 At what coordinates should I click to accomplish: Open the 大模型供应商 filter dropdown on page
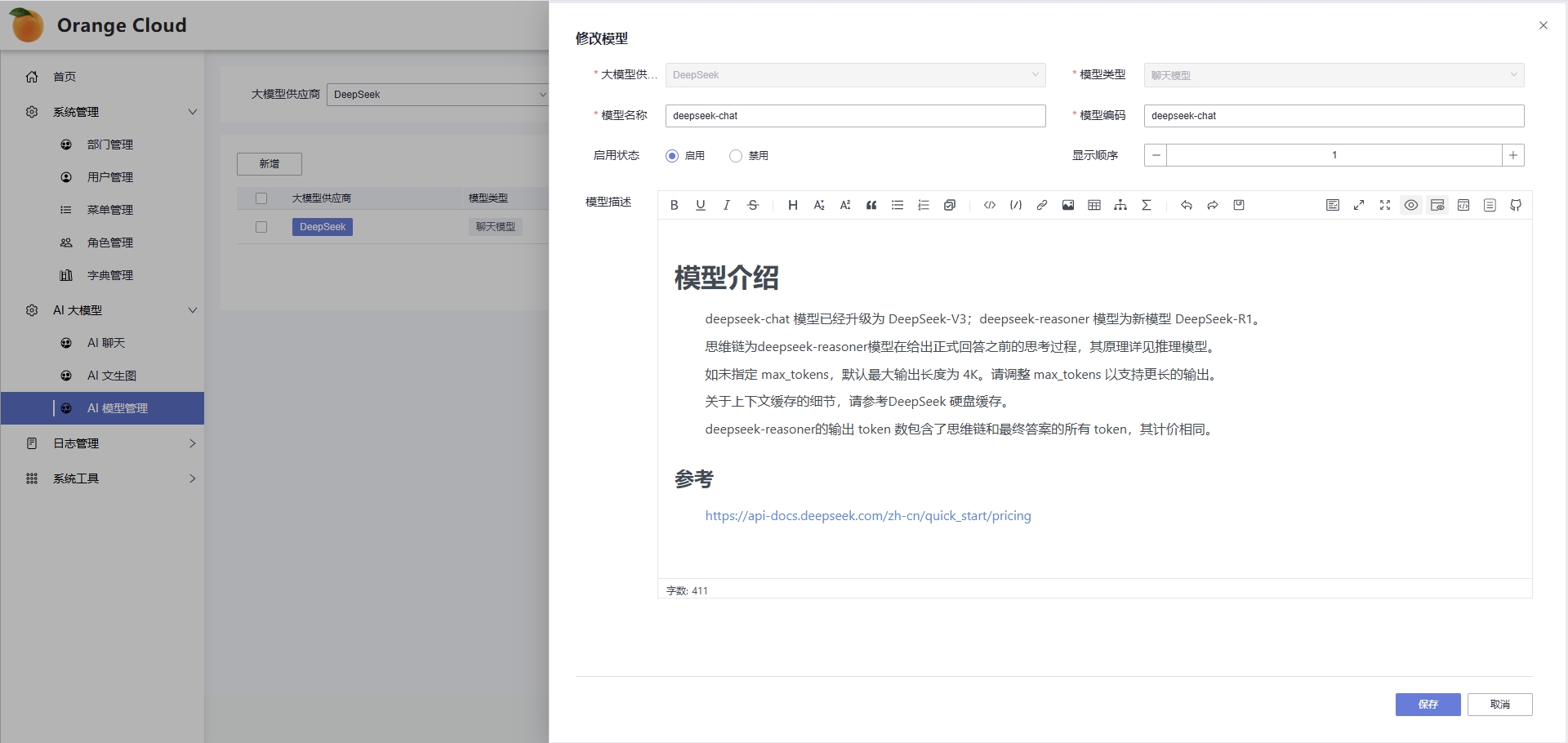[x=439, y=95]
